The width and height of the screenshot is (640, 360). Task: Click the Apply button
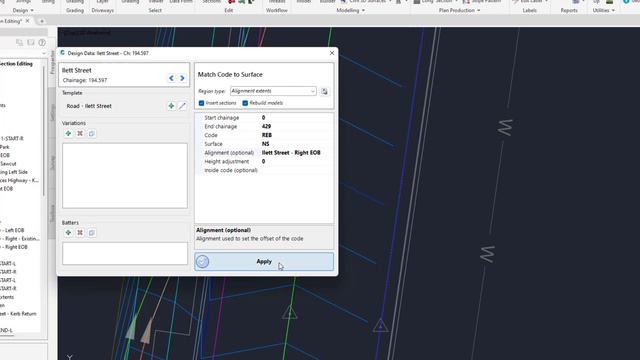[264, 262]
